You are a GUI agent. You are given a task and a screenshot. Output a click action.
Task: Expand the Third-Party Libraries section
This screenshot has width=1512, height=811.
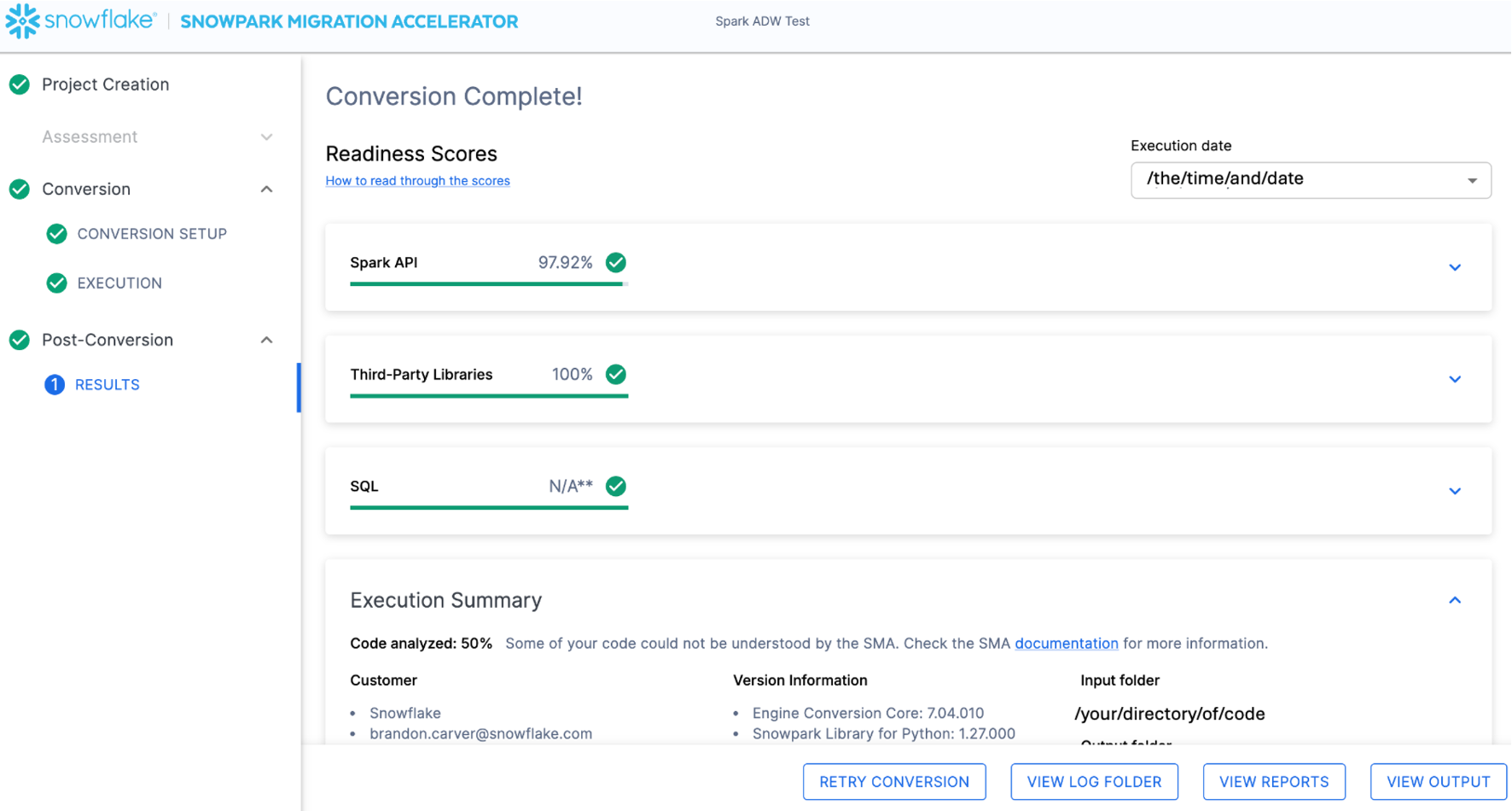point(1455,379)
